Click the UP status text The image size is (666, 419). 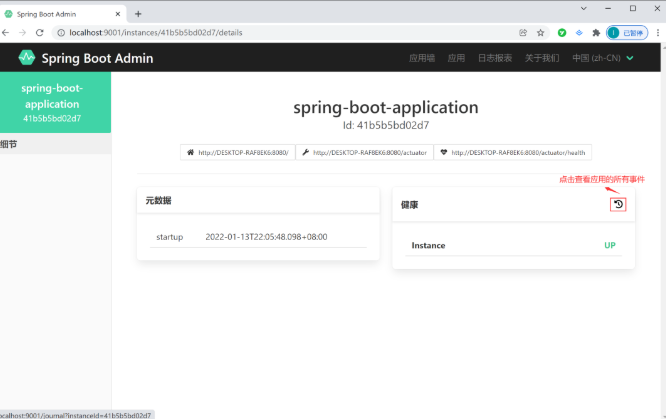coord(610,245)
